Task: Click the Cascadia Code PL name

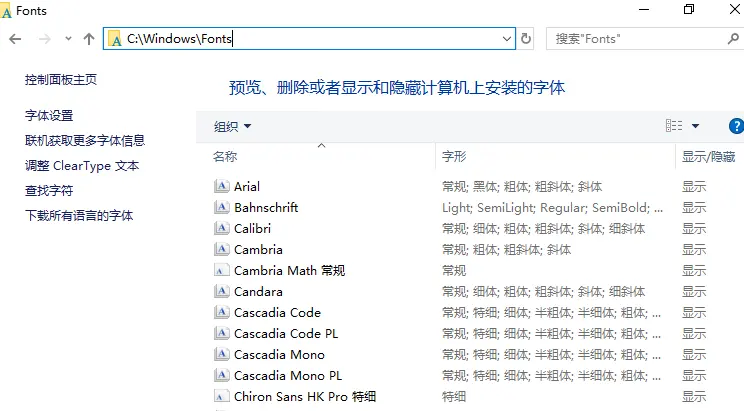Action: coord(286,334)
